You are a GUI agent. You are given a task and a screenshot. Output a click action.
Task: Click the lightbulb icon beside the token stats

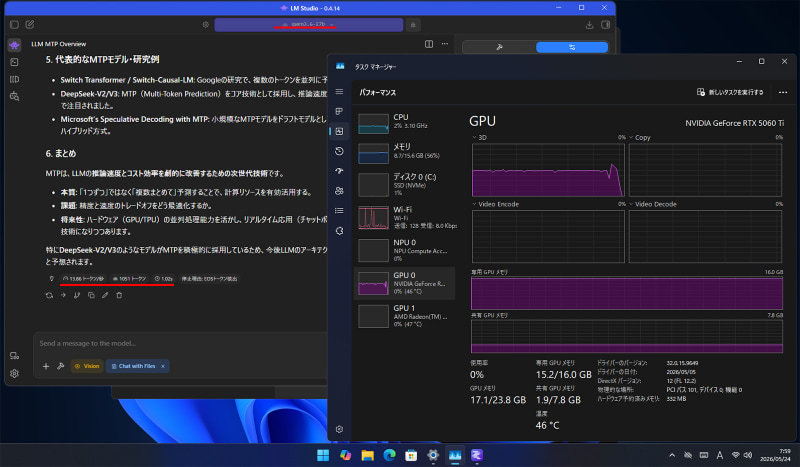coord(52,279)
